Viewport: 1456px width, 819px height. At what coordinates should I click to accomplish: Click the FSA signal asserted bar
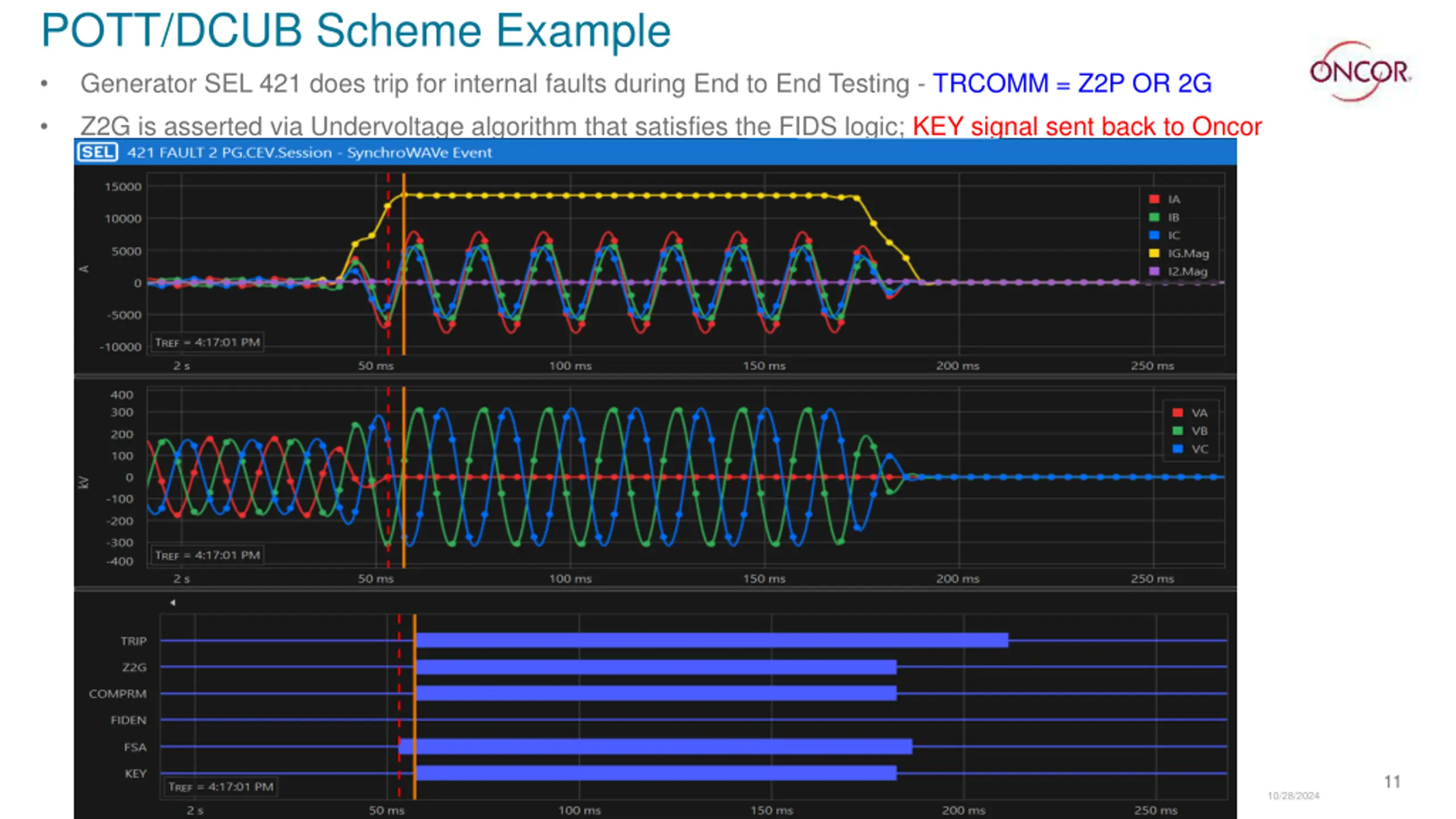(654, 746)
